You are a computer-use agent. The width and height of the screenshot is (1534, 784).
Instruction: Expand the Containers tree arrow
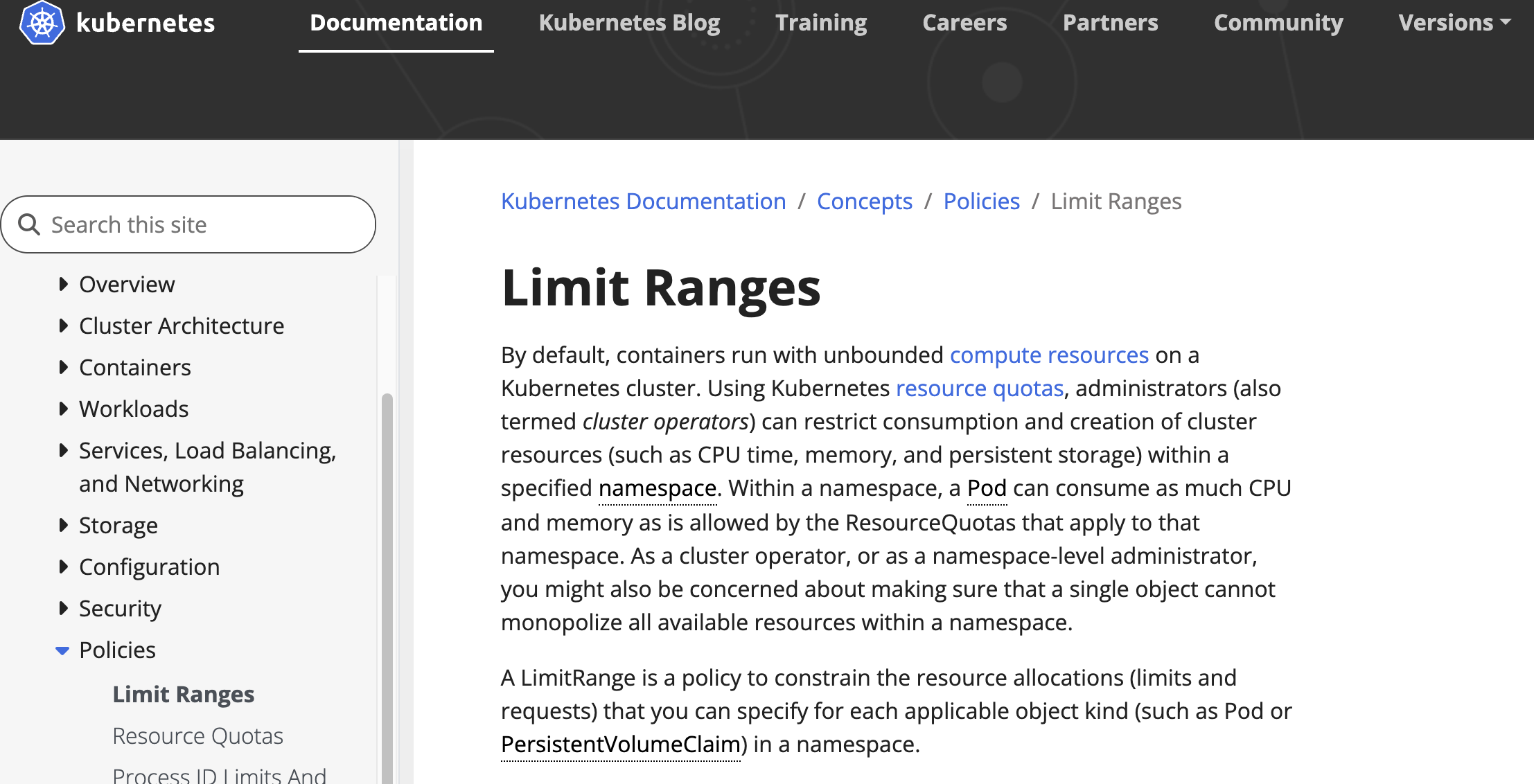pos(64,367)
